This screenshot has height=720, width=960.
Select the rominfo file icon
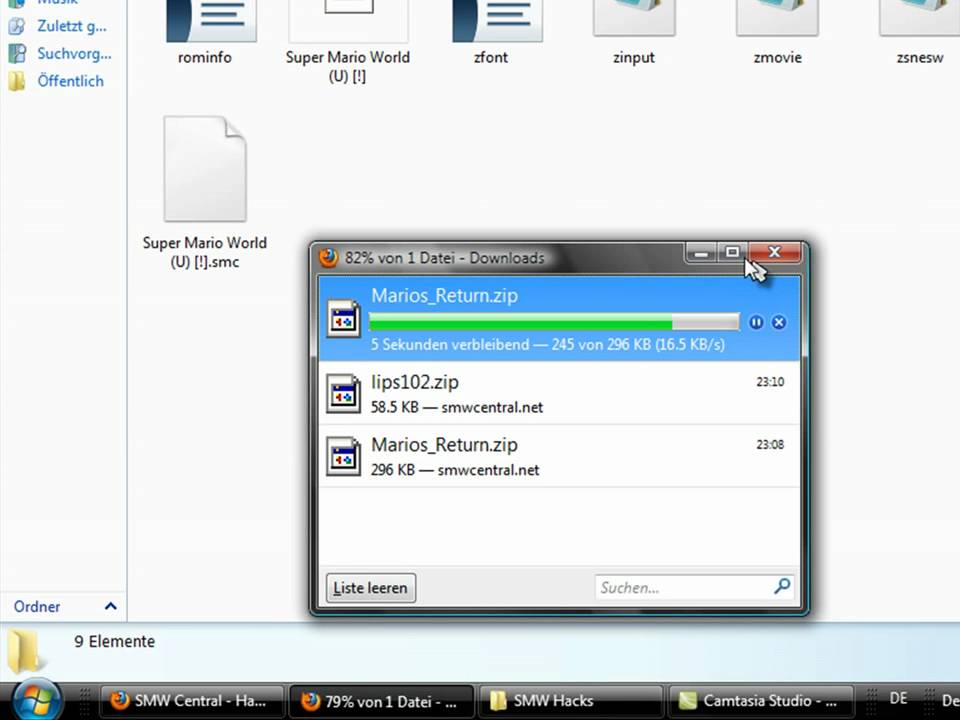click(211, 21)
